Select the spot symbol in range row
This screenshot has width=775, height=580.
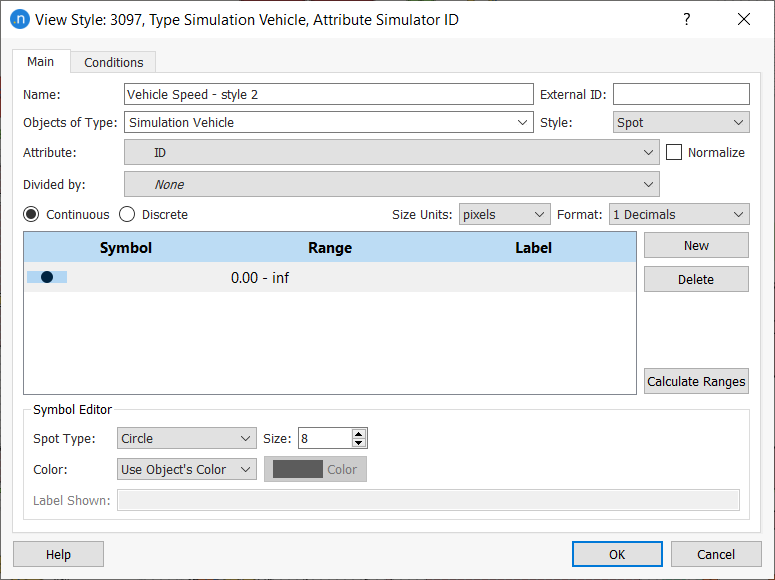[x=47, y=277]
